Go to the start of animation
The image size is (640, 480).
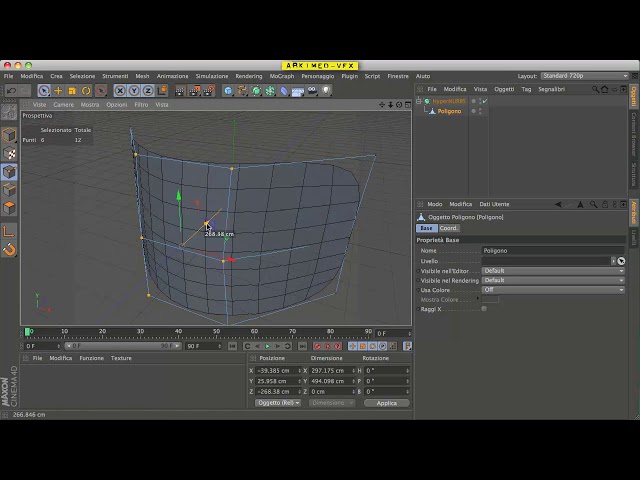(232, 346)
